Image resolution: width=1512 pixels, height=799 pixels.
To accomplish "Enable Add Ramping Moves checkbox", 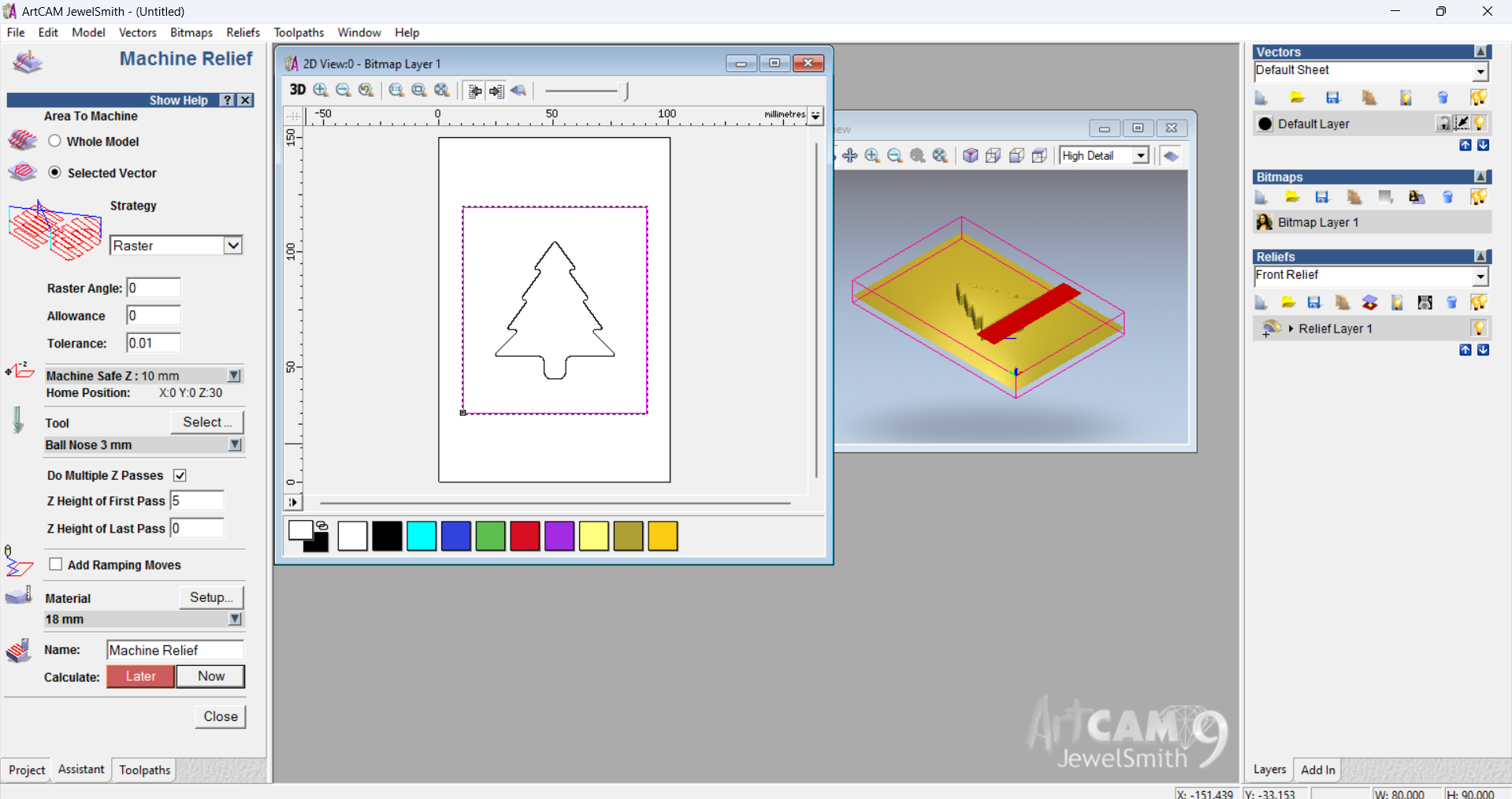I will 56,564.
